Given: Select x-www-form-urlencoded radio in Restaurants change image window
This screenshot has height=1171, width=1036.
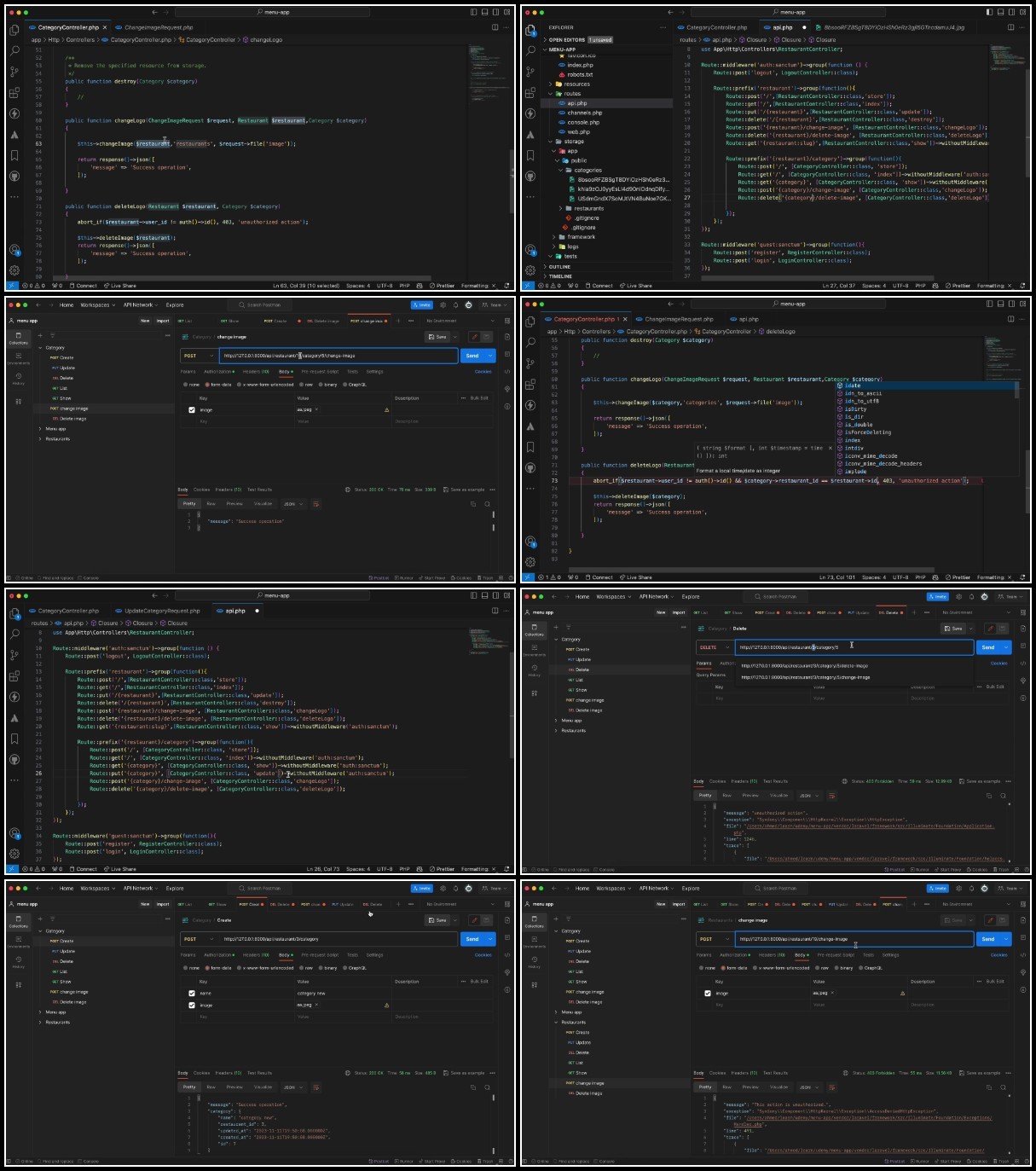Looking at the screenshot, I should (x=755, y=968).
